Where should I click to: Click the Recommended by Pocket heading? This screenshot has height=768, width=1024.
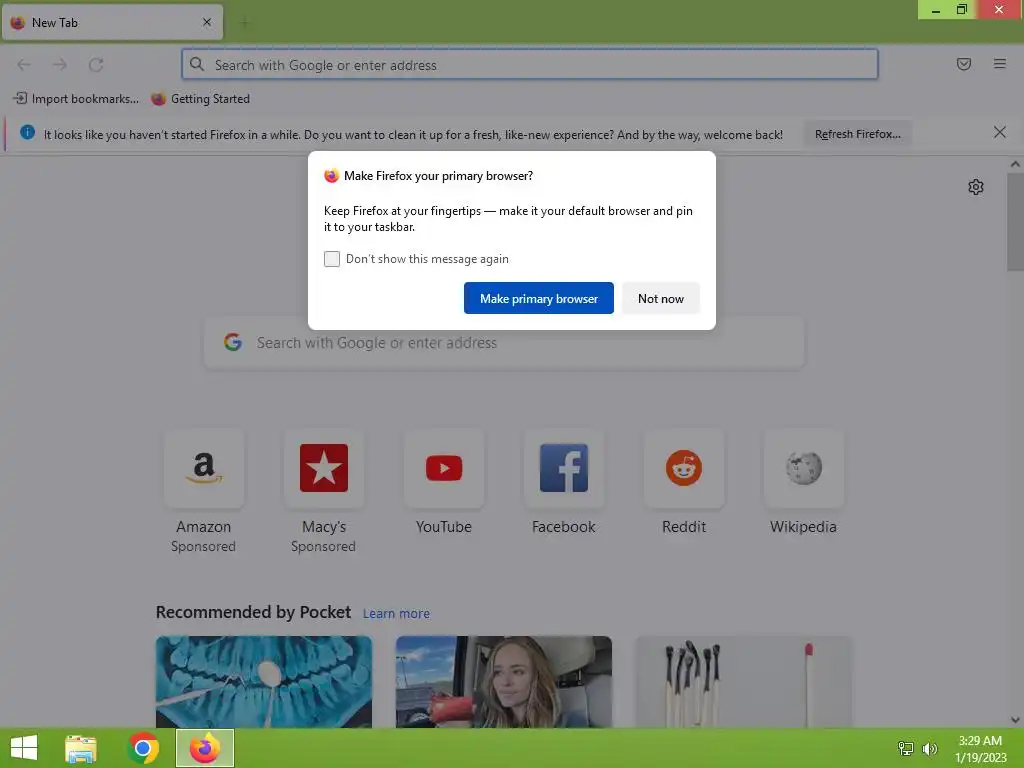pos(253,612)
